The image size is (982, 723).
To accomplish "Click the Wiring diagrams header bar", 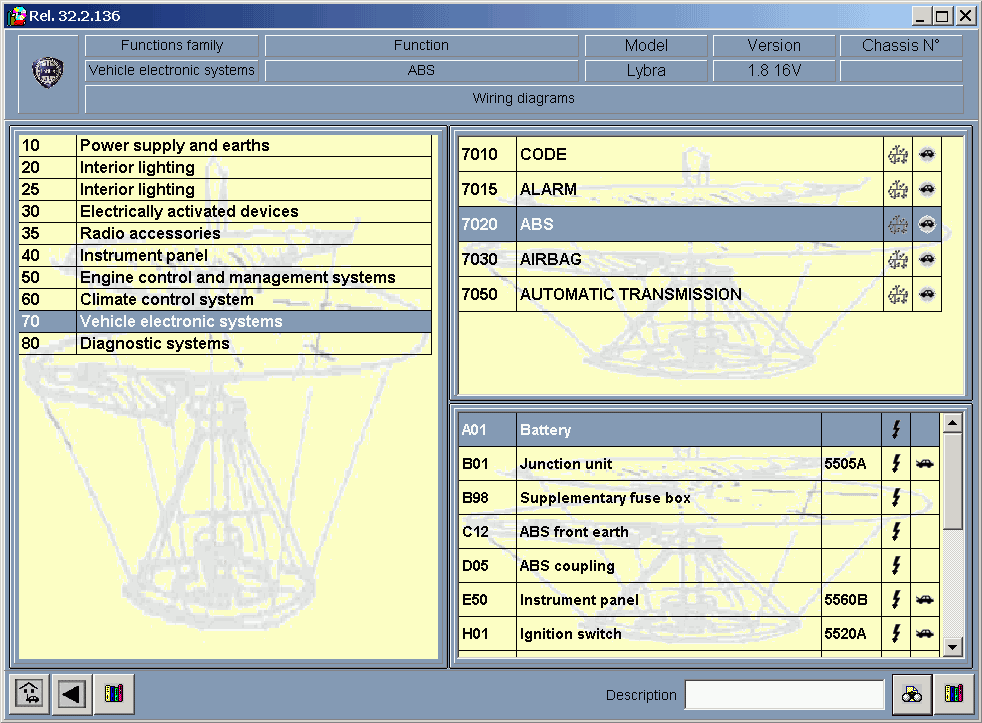I will click(x=524, y=98).
